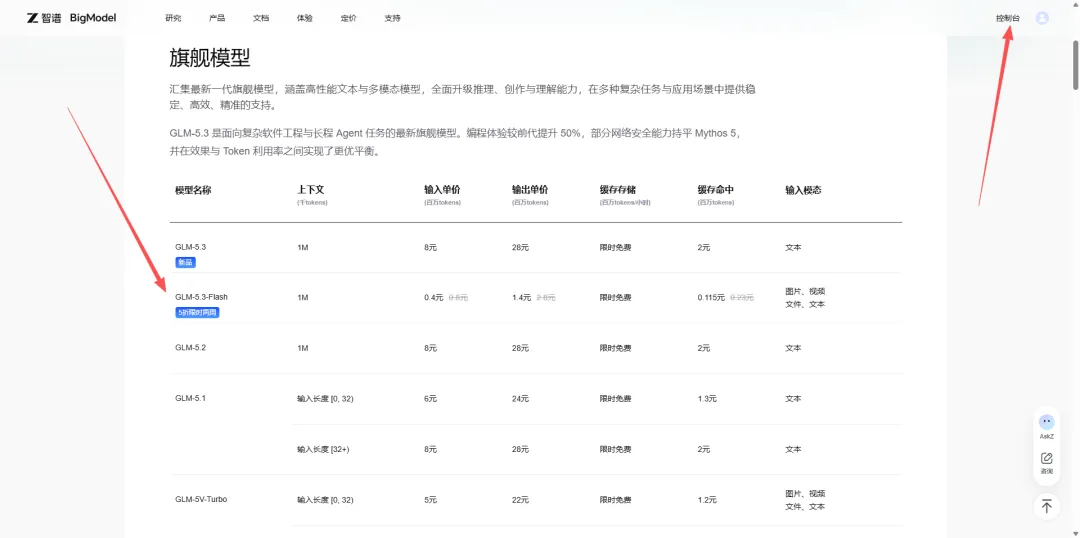Click the struck-through 0.8元 original price
Screen dimensions: 1080x538
pos(458,298)
